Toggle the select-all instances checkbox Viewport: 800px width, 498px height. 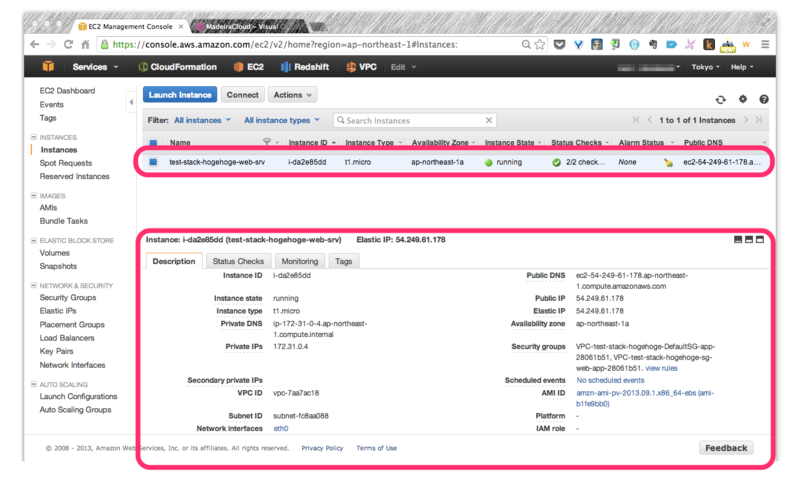(153, 142)
